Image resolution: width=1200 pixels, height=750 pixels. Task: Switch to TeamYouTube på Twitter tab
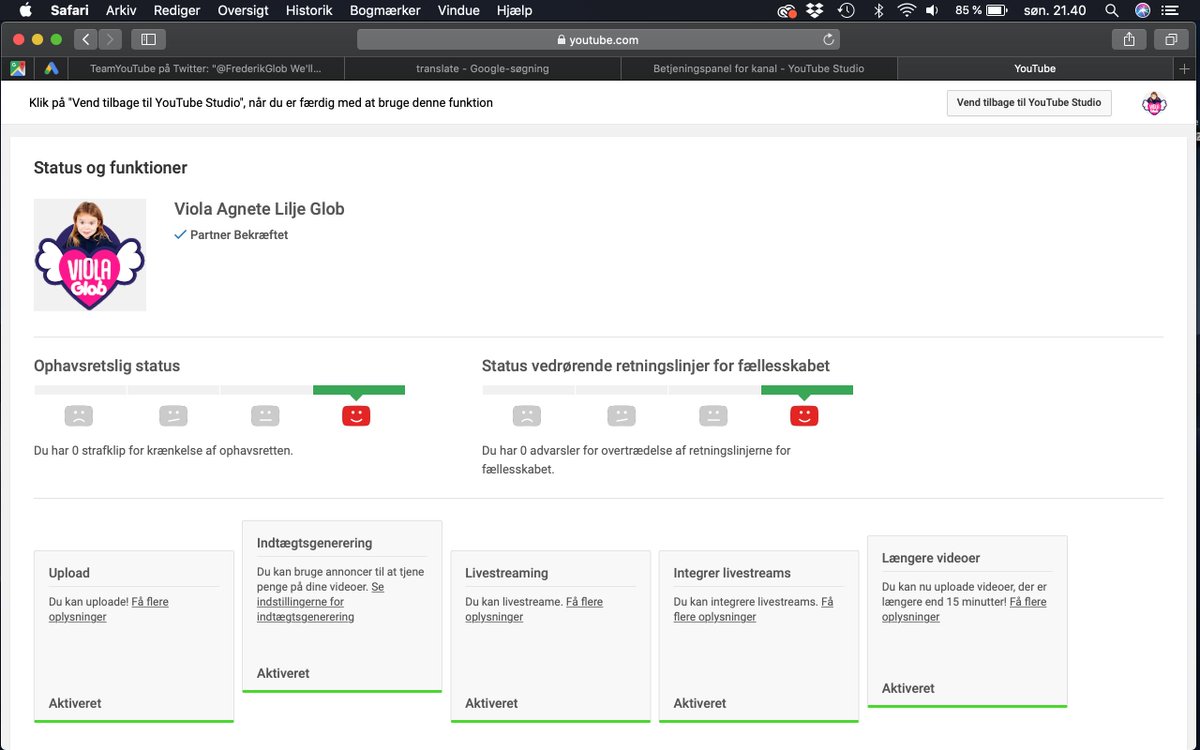coord(205,69)
